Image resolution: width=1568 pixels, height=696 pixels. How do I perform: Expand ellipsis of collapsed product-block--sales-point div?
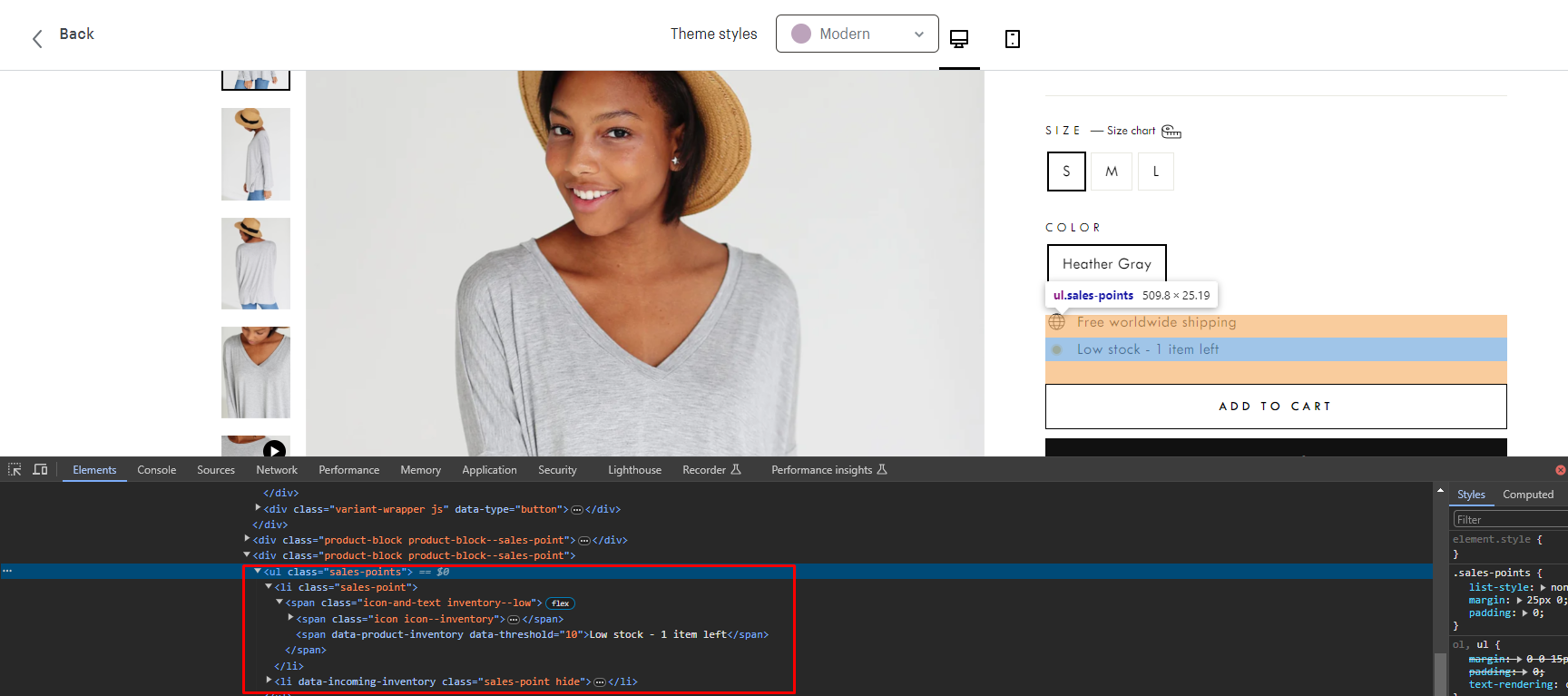tap(584, 541)
